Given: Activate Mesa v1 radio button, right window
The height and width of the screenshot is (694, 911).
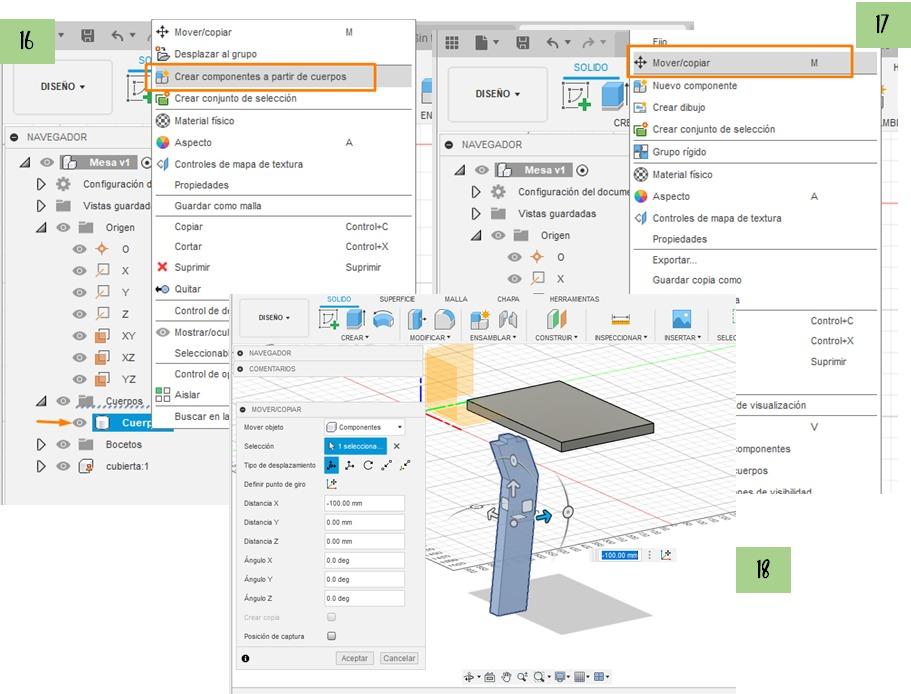Looking at the screenshot, I should [x=582, y=170].
